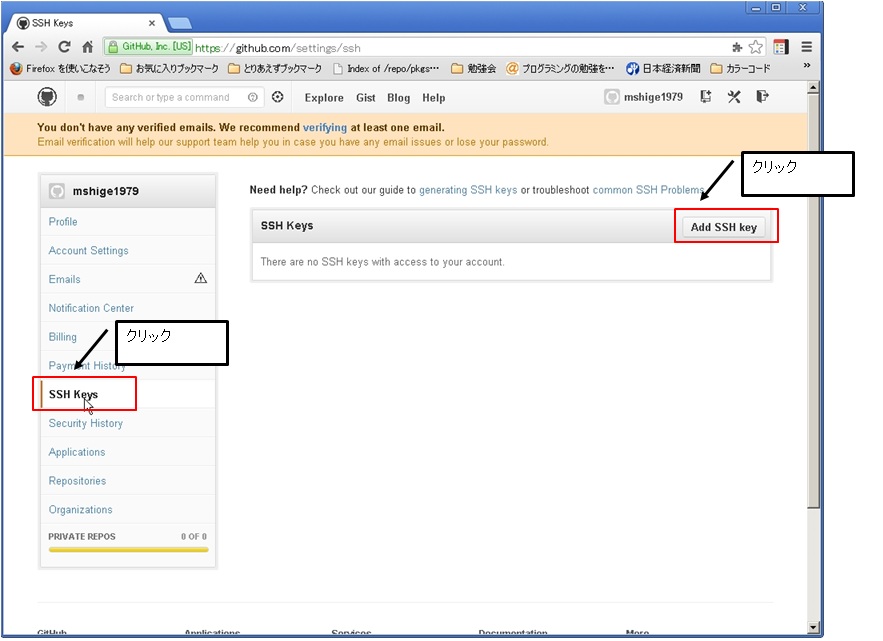Click the Emails warning triangle icon

(200, 278)
